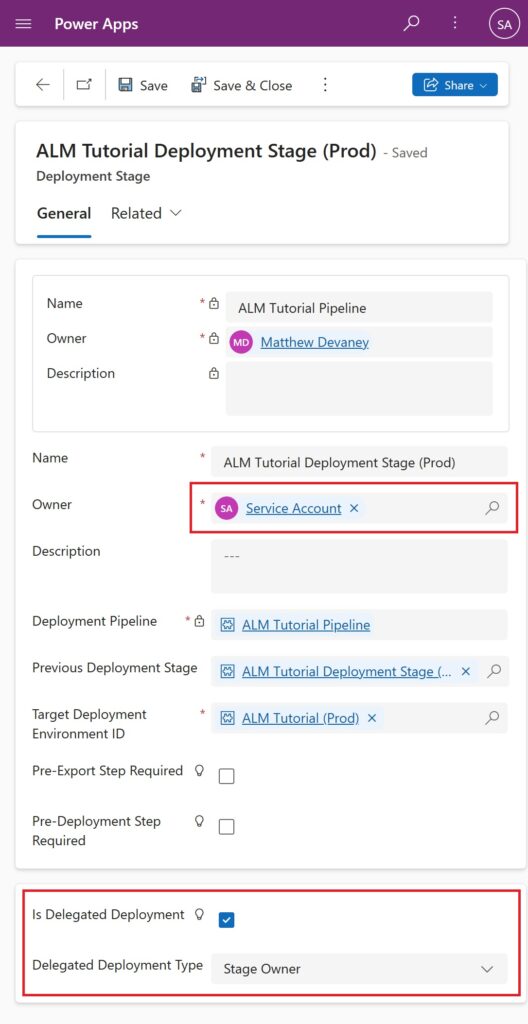Image resolution: width=528 pixels, height=1024 pixels.
Task: Switch to the General tab
Action: point(64,214)
